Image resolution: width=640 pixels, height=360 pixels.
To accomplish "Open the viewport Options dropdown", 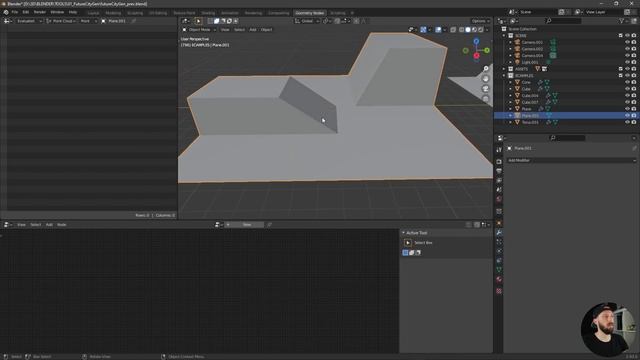I will pyautogui.click(x=480, y=21).
